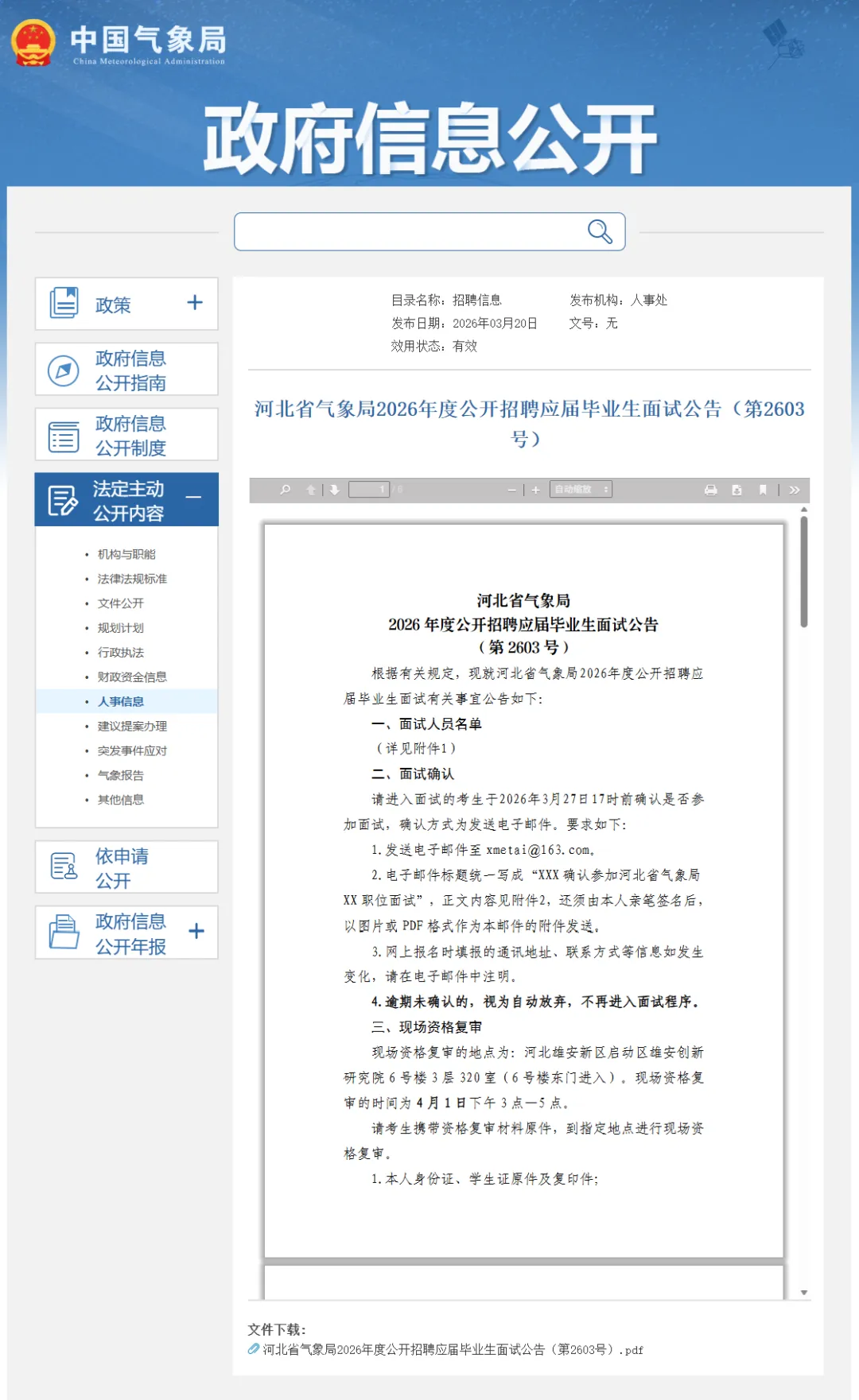This screenshot has height=1400, width=859.
Task: Open 政府信息公开年报 menu item
Action: pyautogui.click(x=126, y=933)
